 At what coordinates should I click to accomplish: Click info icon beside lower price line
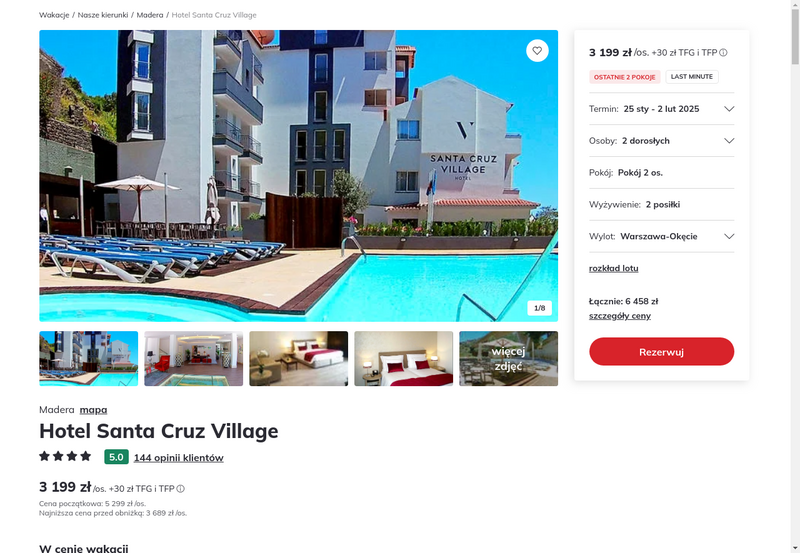181,489
